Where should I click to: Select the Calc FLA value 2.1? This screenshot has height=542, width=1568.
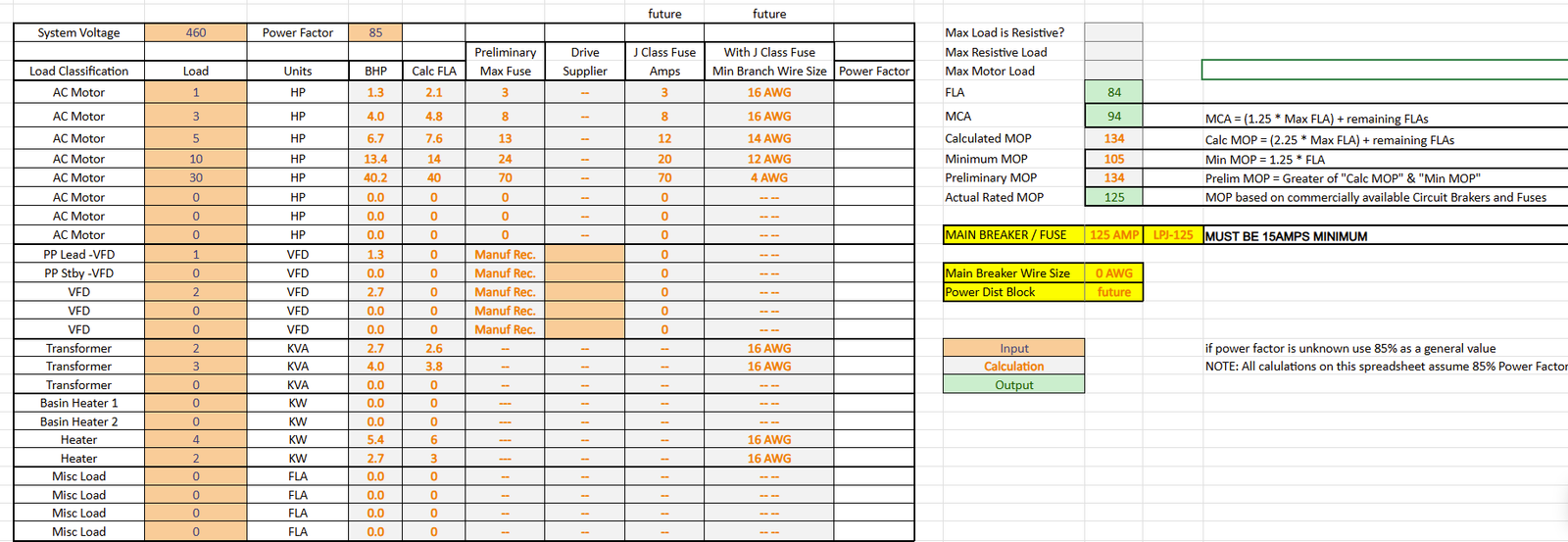[434, 92]
